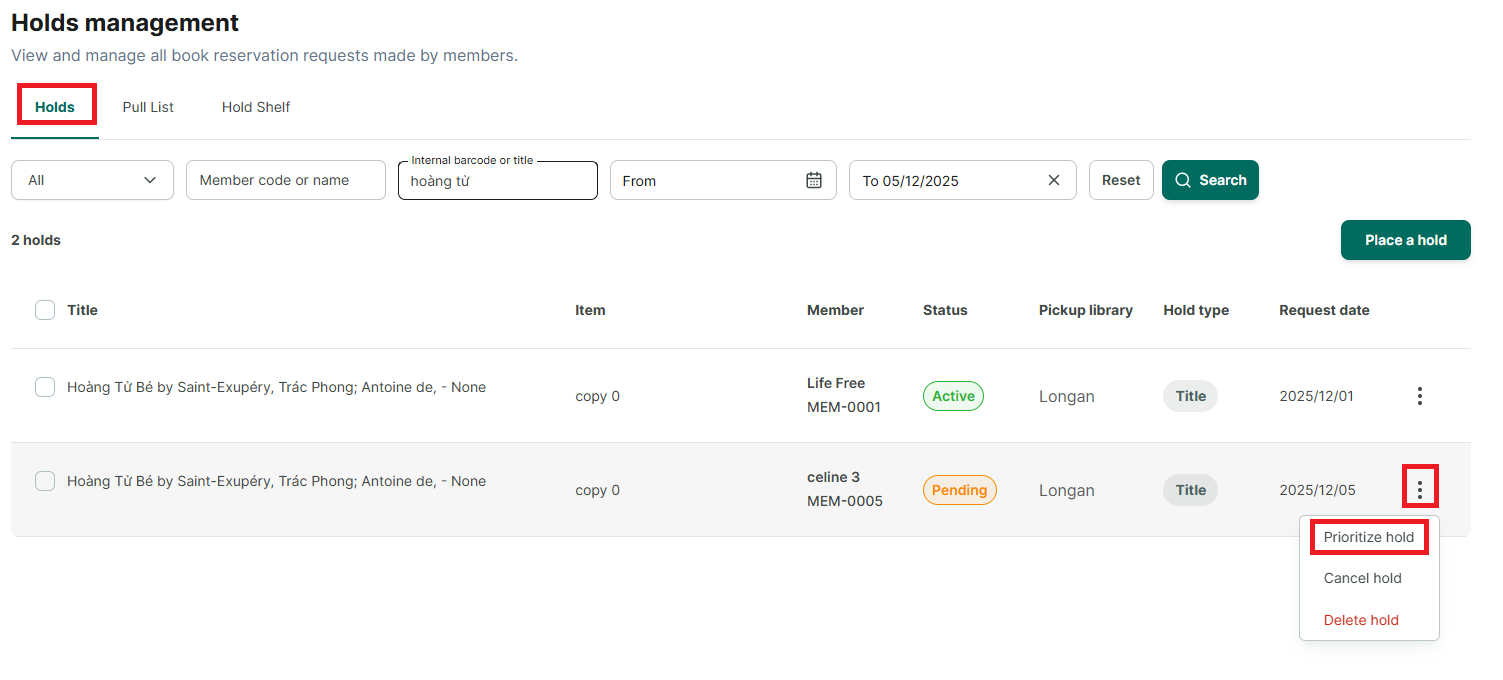Click member name celine 3

coord(833,477)
